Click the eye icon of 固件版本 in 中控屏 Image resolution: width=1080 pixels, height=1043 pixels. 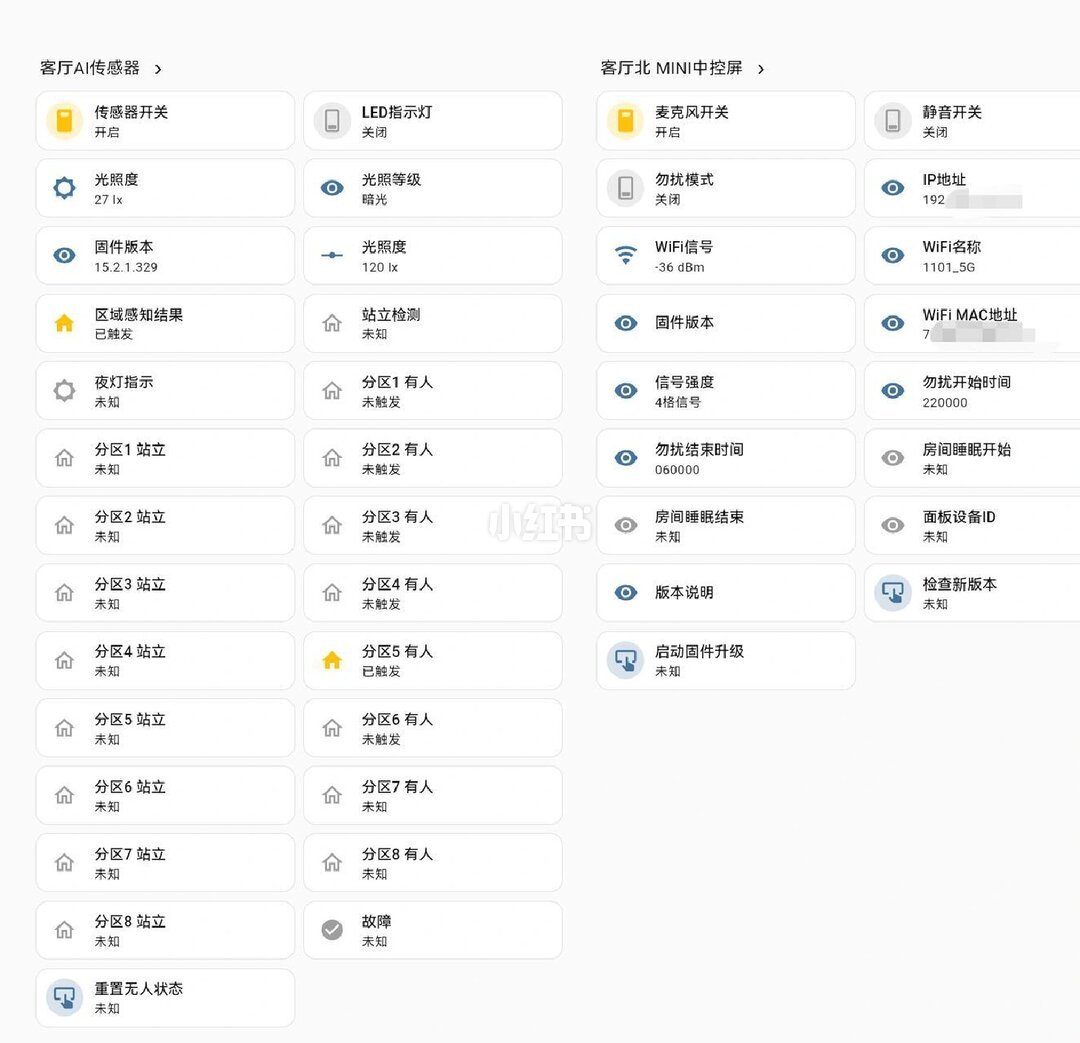coord(625,323)
